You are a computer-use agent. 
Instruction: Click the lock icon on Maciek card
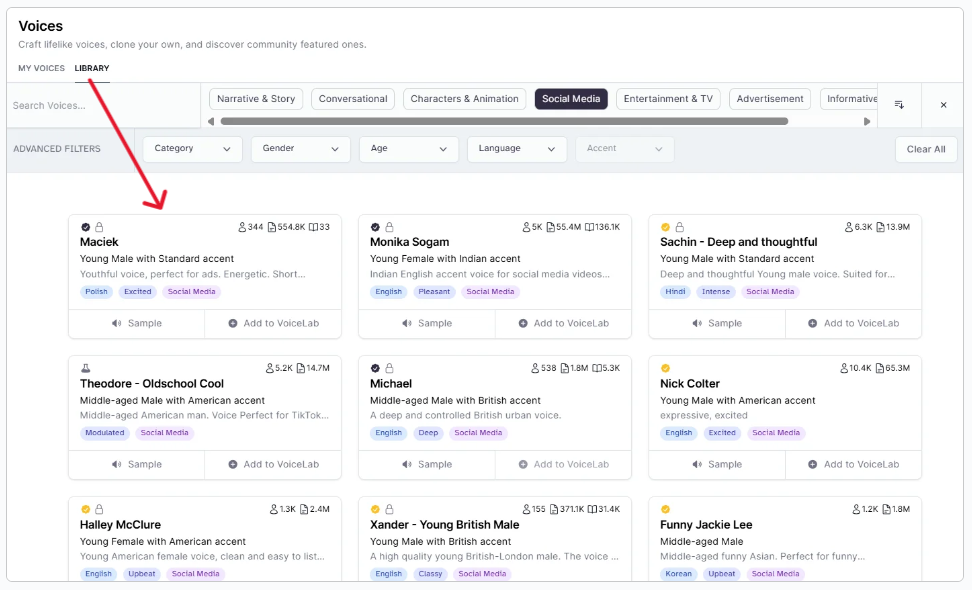coord(99,227)
